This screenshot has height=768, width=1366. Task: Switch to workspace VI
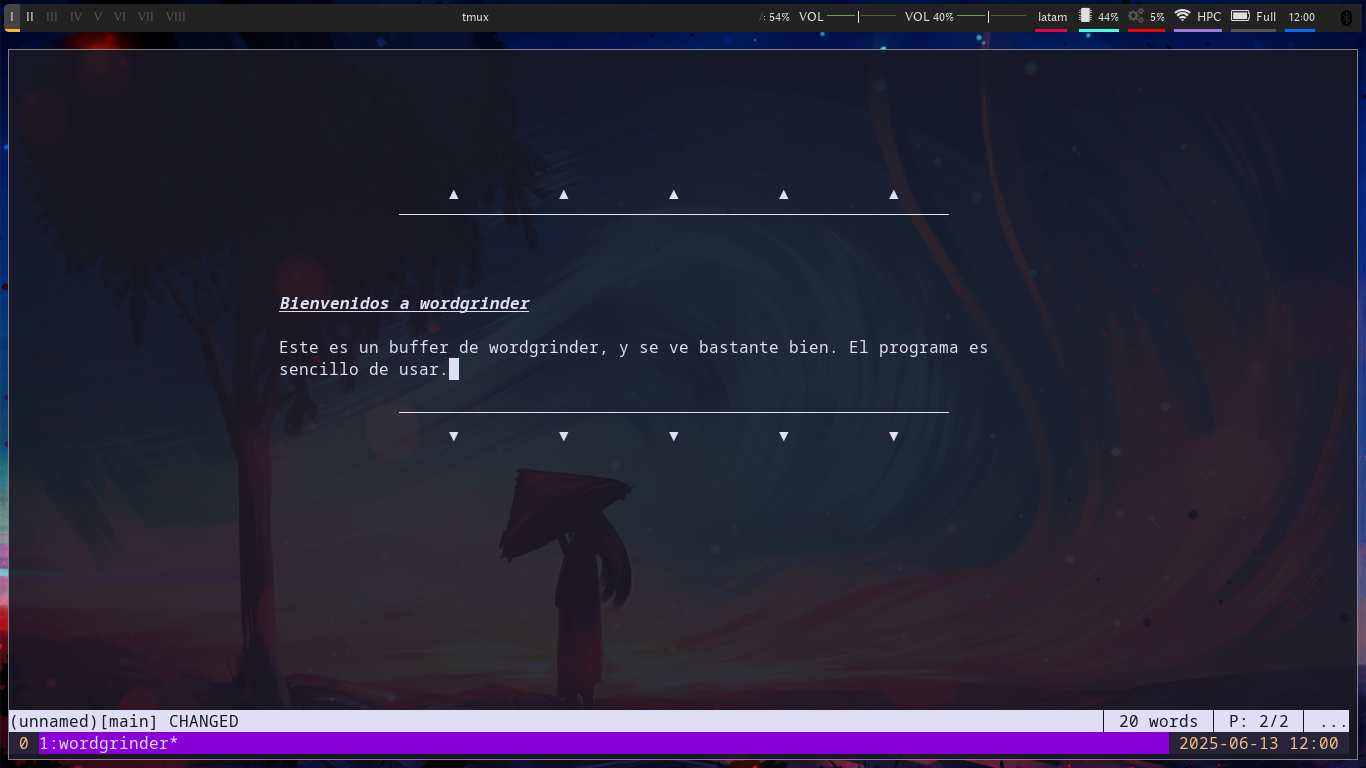(120, 17)
